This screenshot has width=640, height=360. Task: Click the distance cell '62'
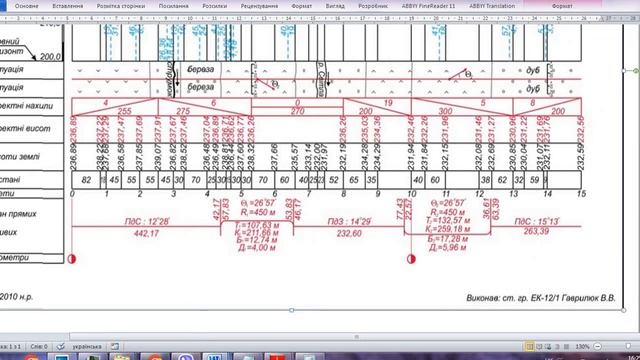coord(502,180)
